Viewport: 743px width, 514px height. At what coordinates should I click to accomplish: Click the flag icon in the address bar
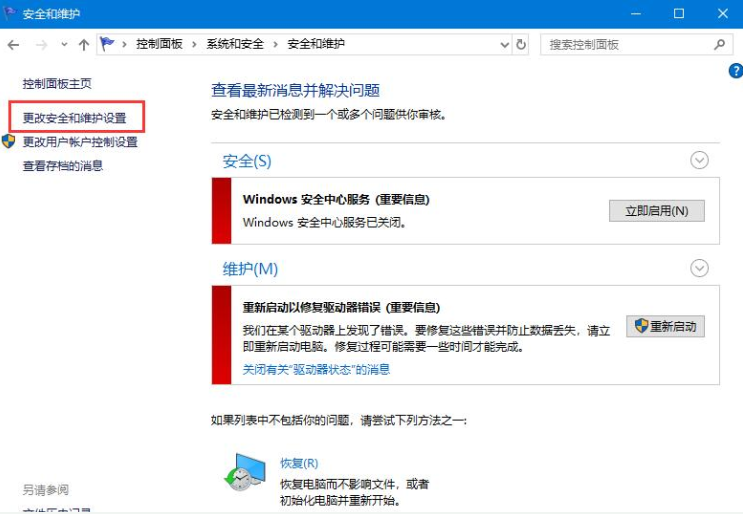click(108, 44)
